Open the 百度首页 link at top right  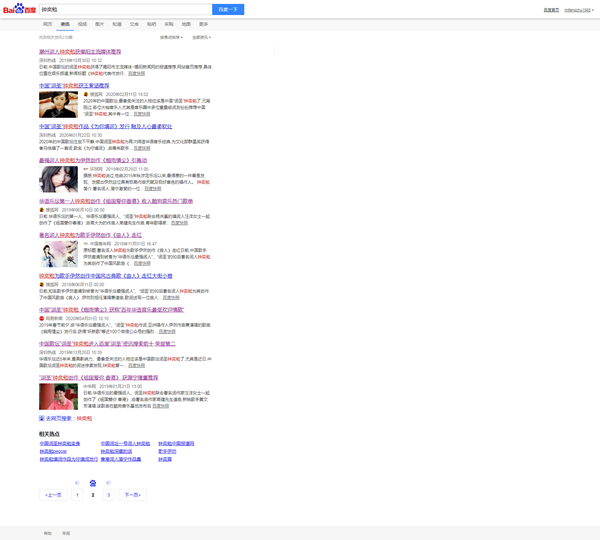coord(551,10)
